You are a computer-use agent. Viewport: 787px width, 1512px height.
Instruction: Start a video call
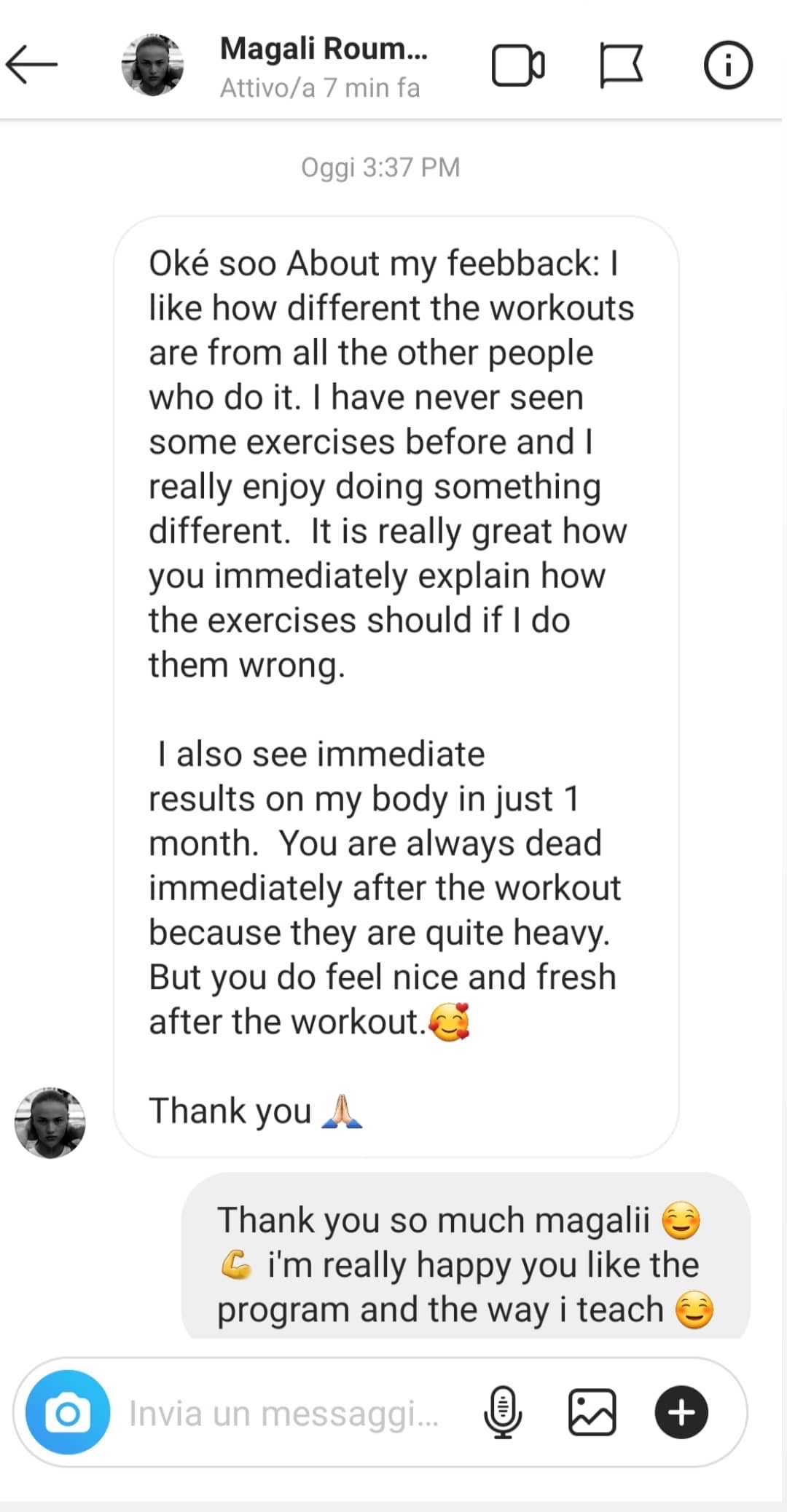coord(517,66)
